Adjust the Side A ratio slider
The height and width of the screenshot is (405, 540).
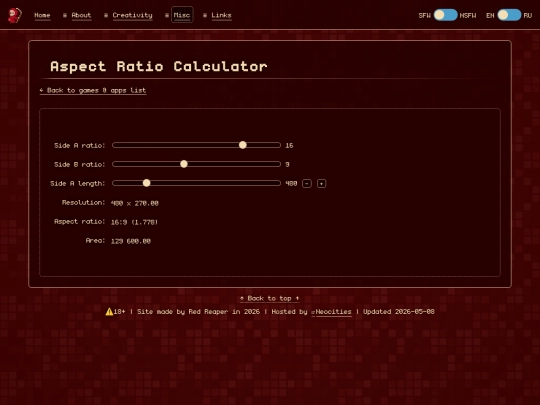click(x=196, y=145)
